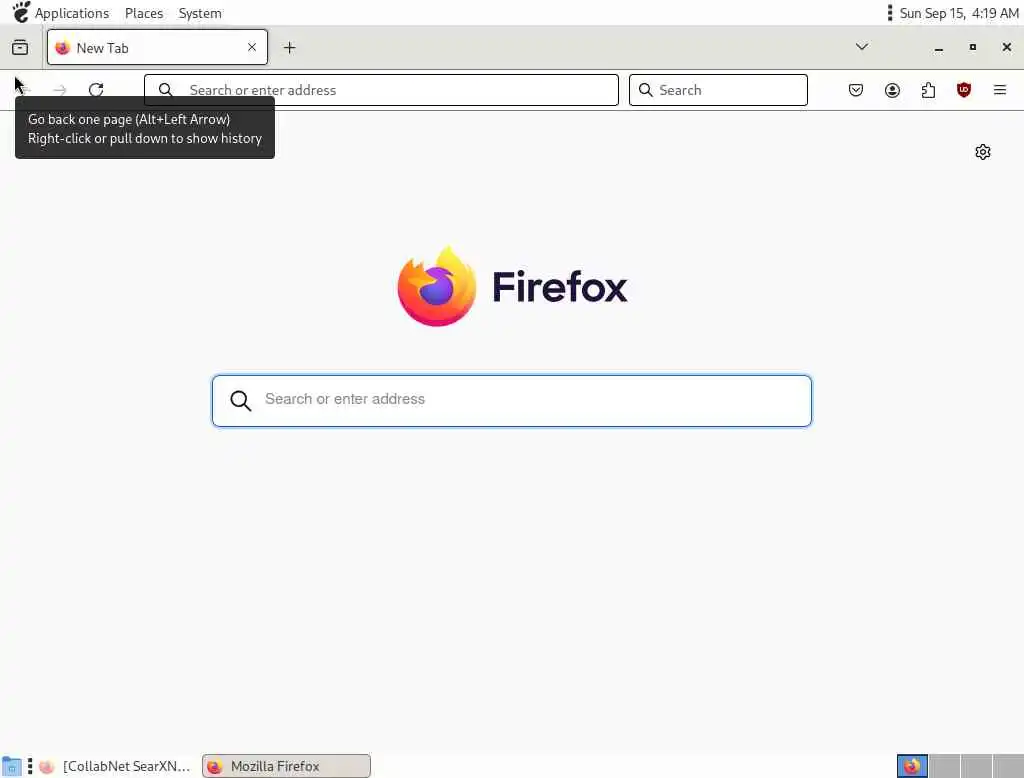Screen dimensions: 1024x778
Task: Maximize the Firefox window
Action: point(972,47)
